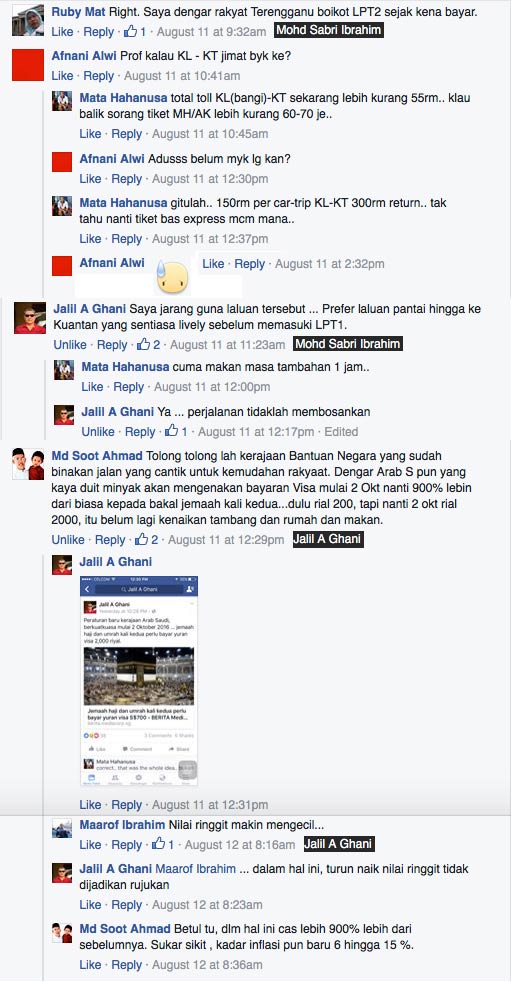Click the thumbs-up icon on Ruby Mat's comment

click(131, 31)
